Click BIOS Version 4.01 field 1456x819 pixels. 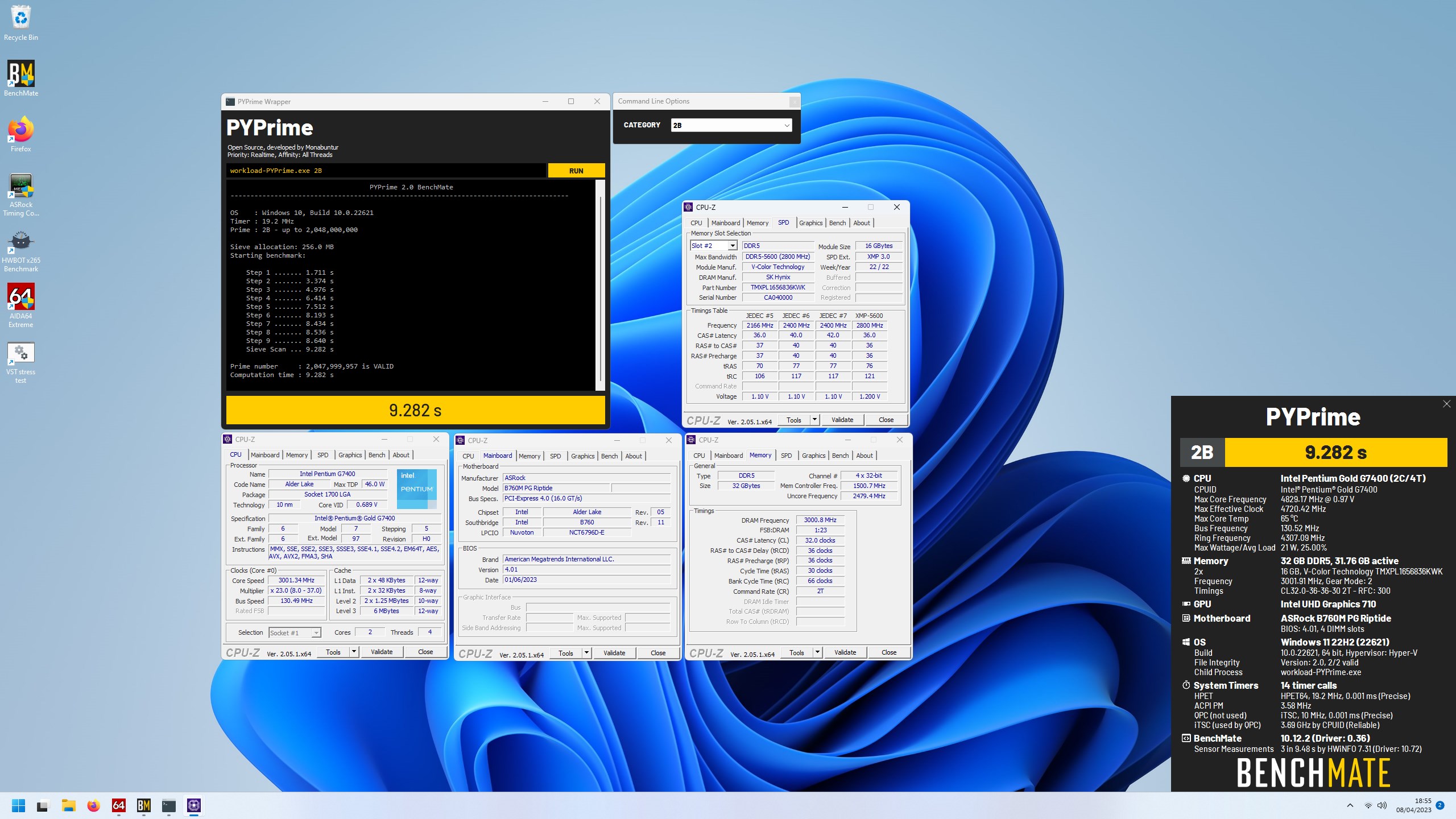point(586,569)
